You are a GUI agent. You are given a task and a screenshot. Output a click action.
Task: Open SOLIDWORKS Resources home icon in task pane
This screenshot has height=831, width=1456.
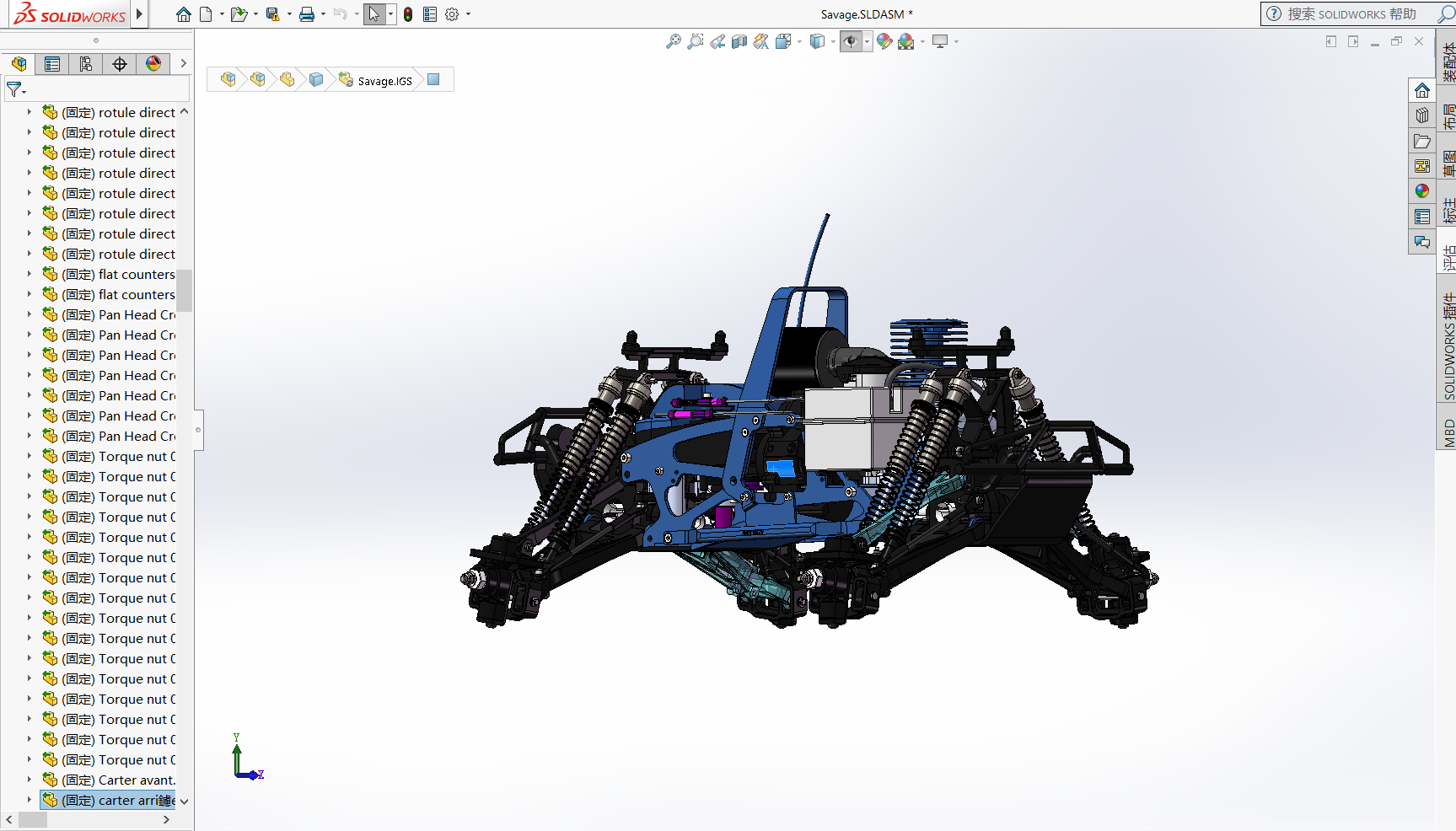(x=1422, y=90)
